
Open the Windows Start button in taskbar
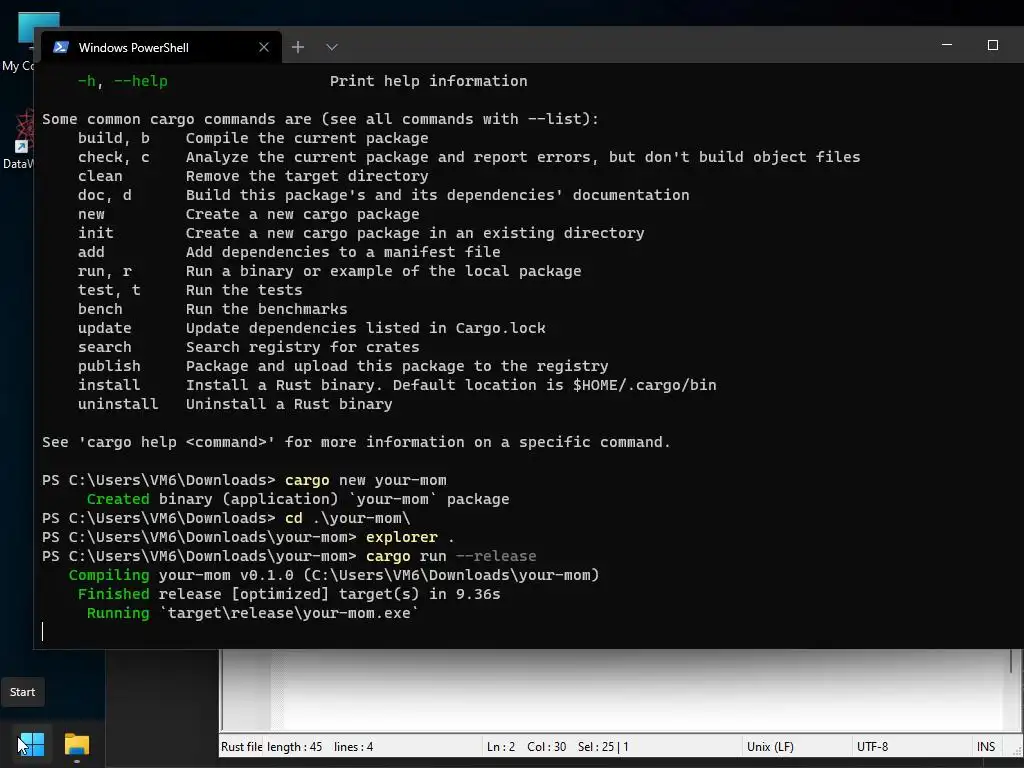click(31, 744)
